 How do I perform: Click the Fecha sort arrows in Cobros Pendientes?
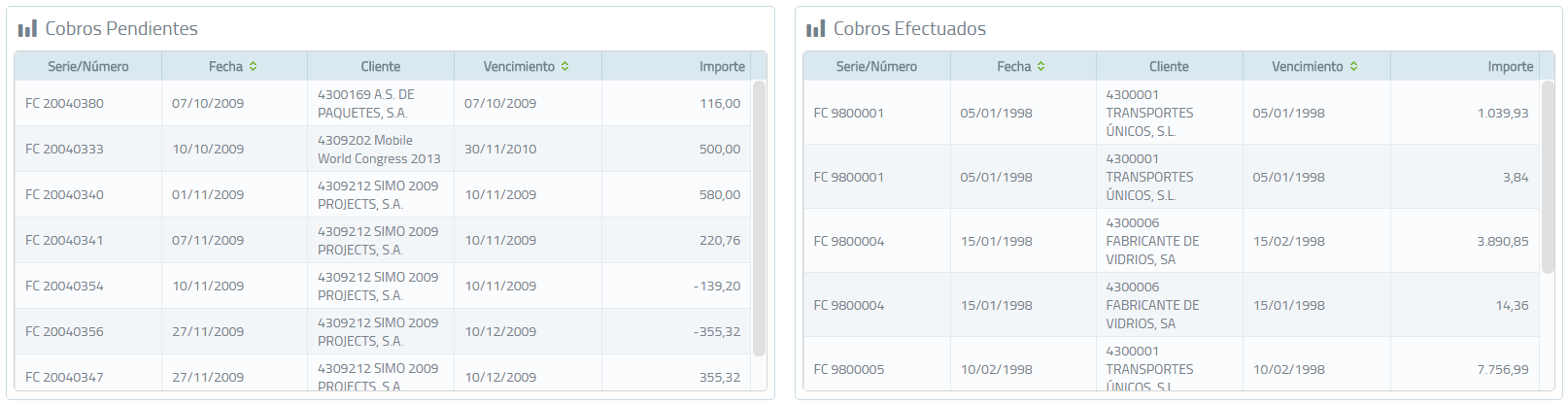(x=254, y=66)
